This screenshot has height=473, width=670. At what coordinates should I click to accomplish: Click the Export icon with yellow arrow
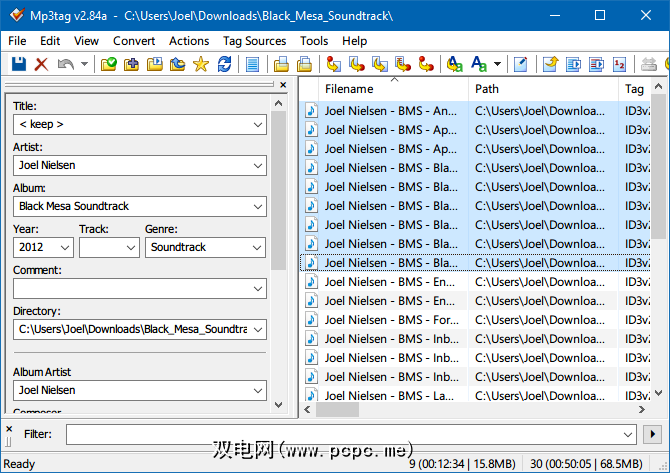[550, 65]
